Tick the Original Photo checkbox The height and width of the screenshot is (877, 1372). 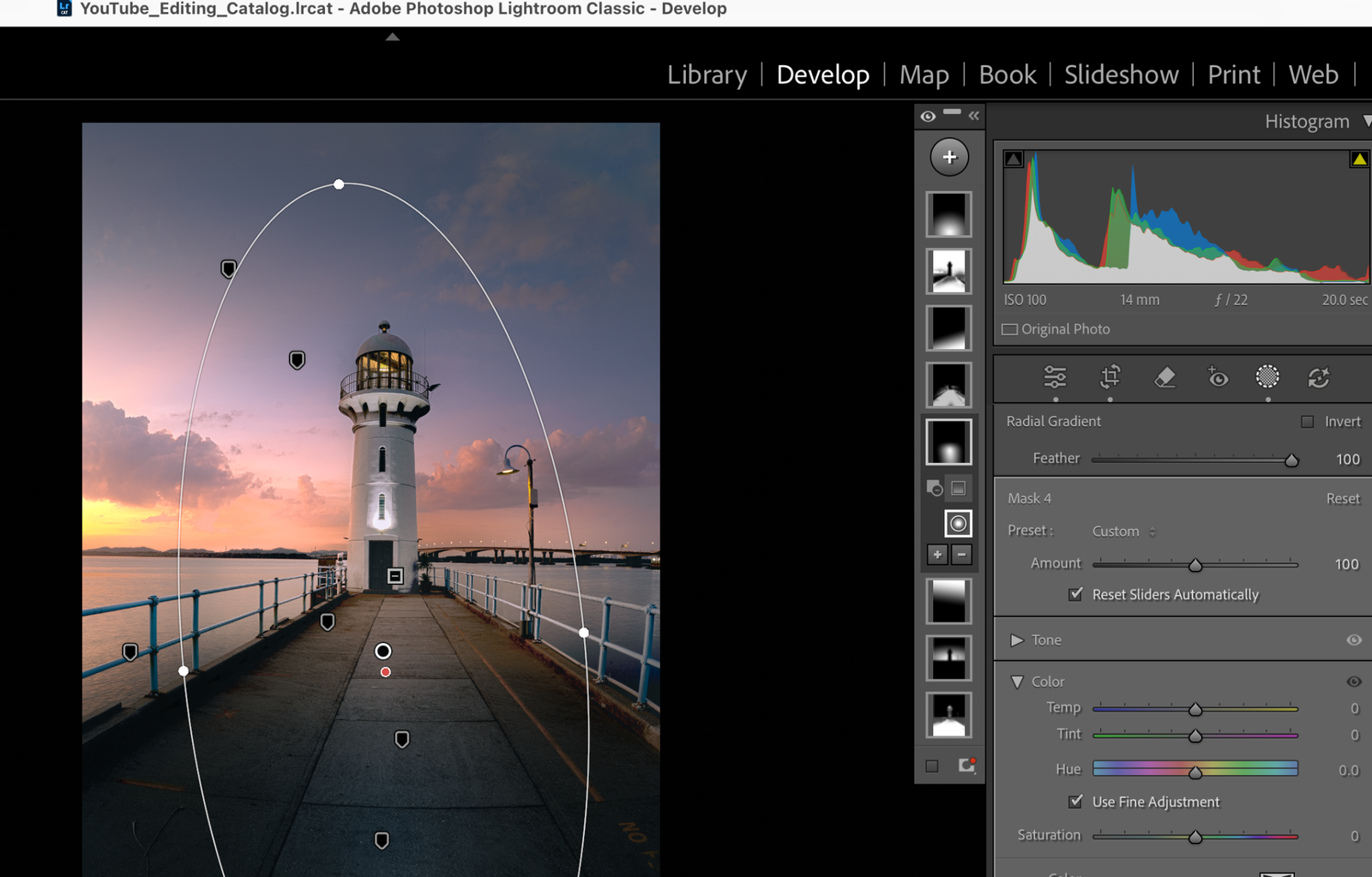click(1010, 329)
